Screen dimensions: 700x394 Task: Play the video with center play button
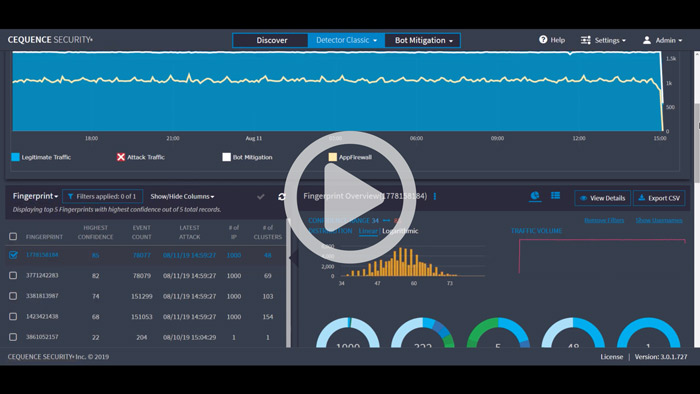[x=350, y=197]
